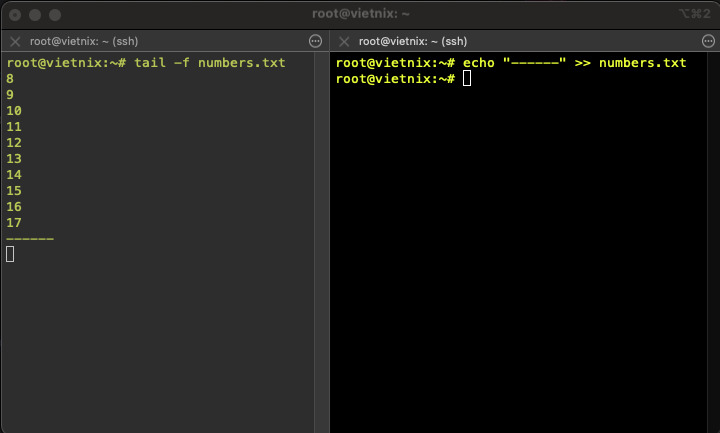This screenshot has height=433, width=720.
Task: Click output line '11' in left pane
Action: pos(14,127)
